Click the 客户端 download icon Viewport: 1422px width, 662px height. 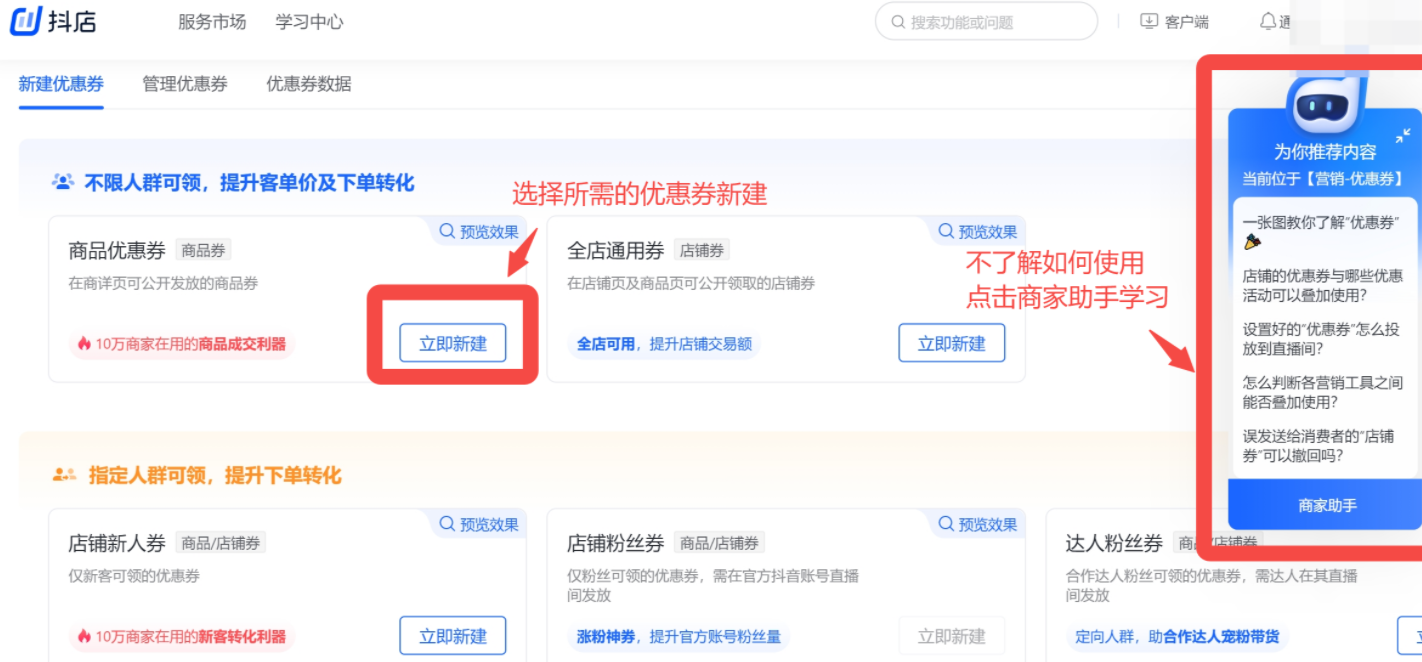click(x=1149, y=21)
